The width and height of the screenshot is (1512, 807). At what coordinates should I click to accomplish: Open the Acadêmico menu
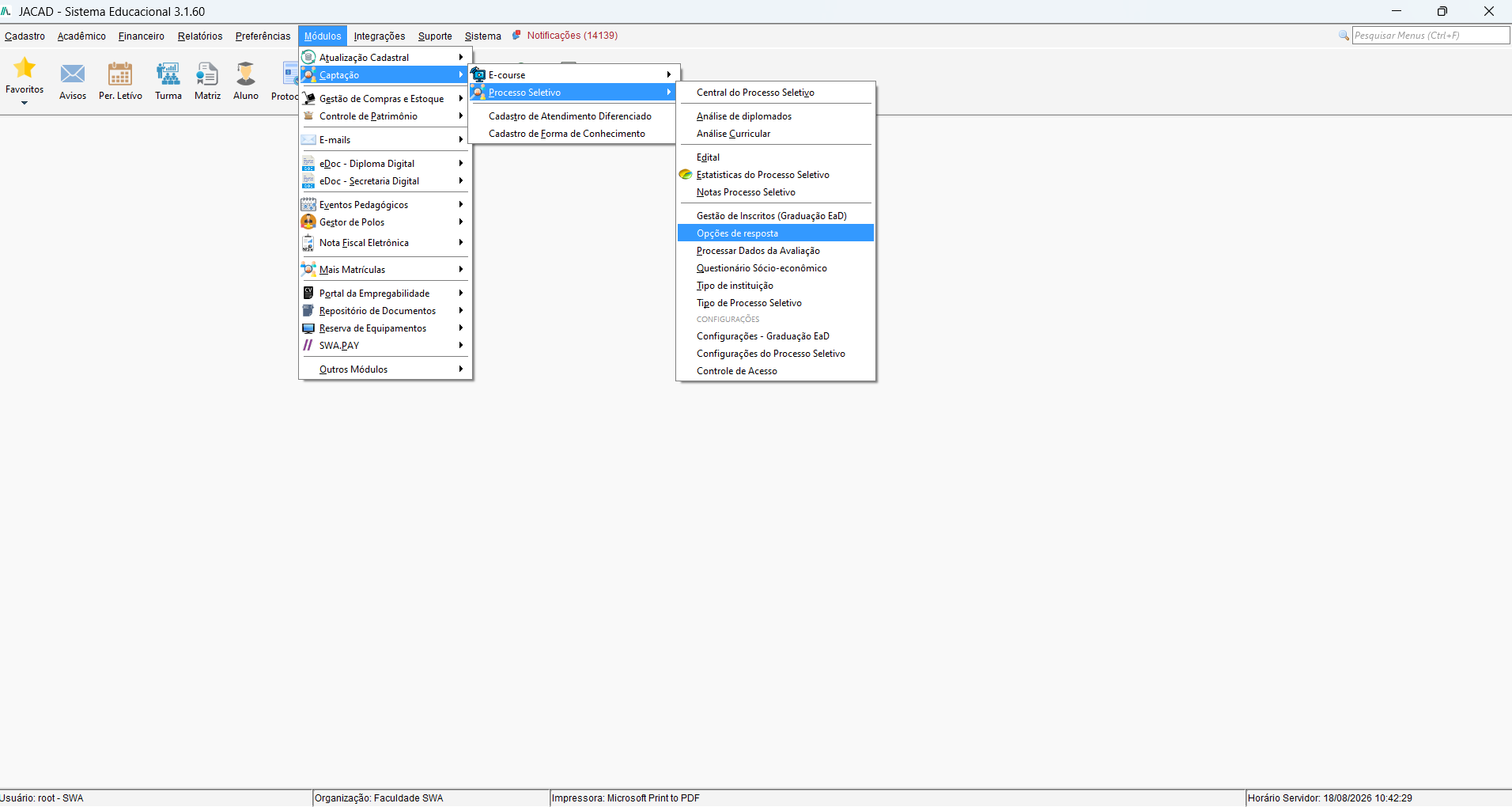(81, 36)
